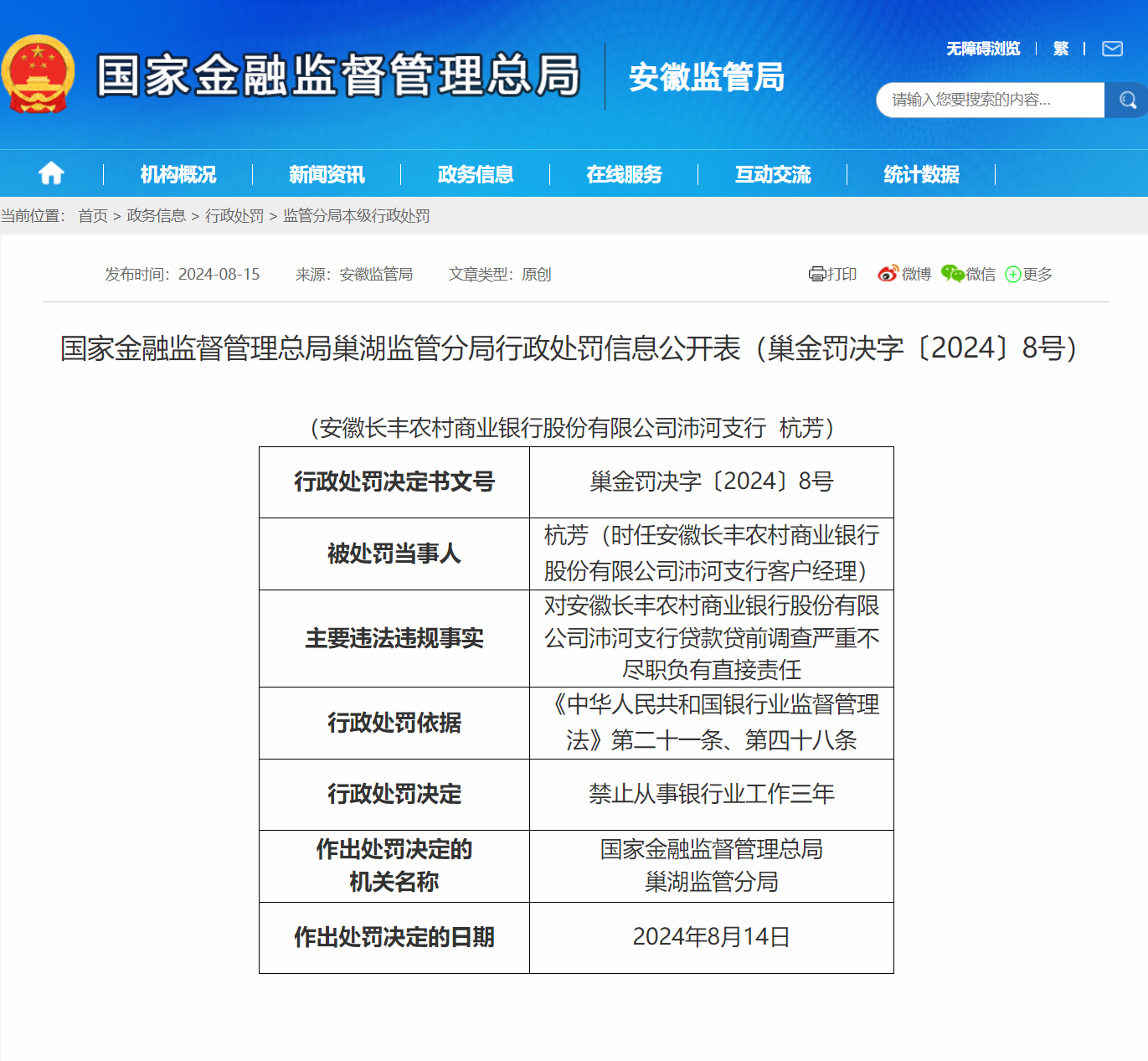Focus the search input field
Screen dimensions: 1148x1061
point(991,100)
